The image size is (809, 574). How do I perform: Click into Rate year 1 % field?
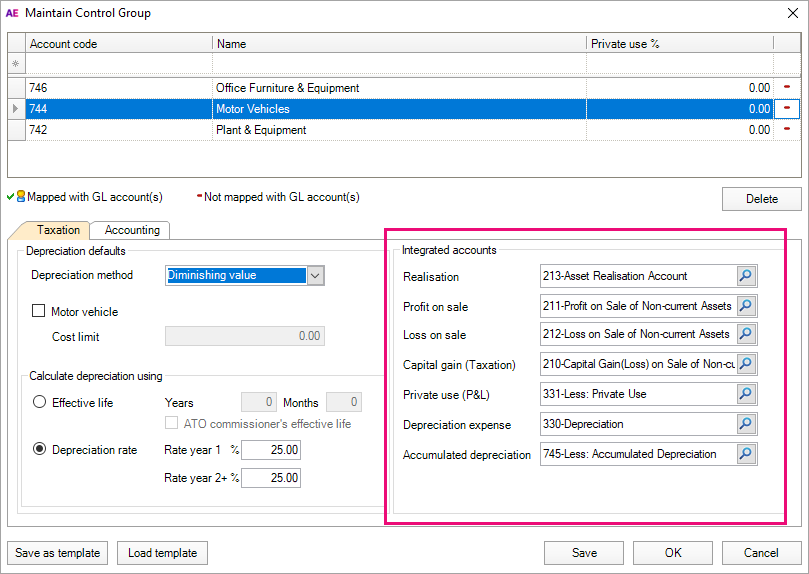click(x=270, y=450)
